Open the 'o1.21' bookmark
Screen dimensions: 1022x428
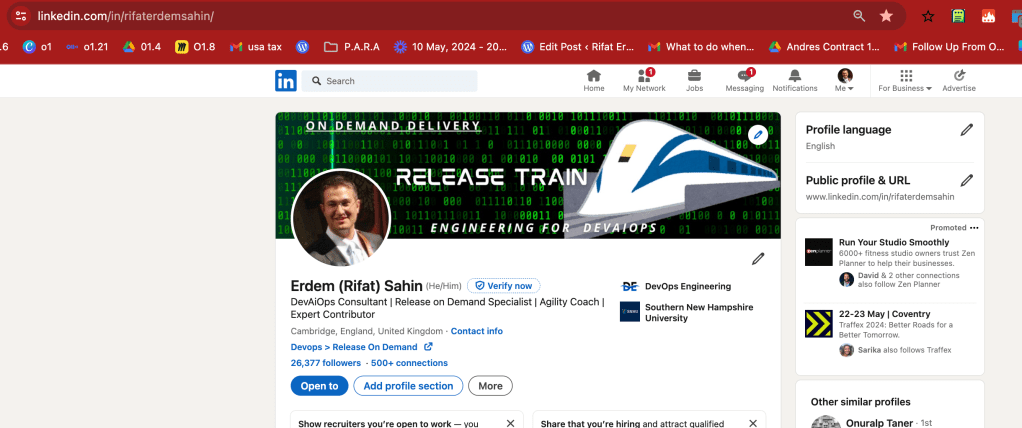[x=87, y=47]
